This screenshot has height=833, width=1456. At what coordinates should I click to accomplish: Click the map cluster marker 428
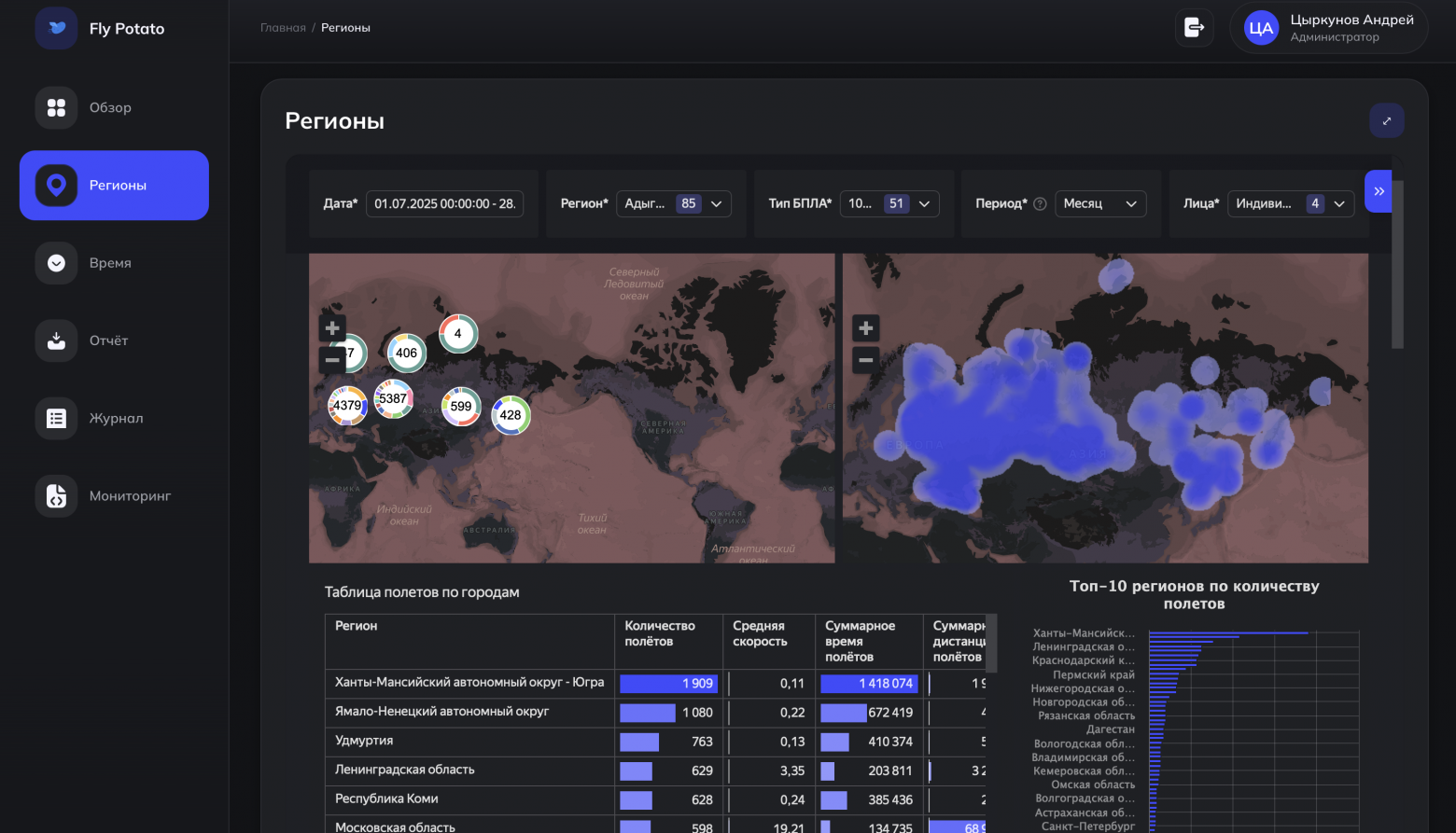pos(511,415)
